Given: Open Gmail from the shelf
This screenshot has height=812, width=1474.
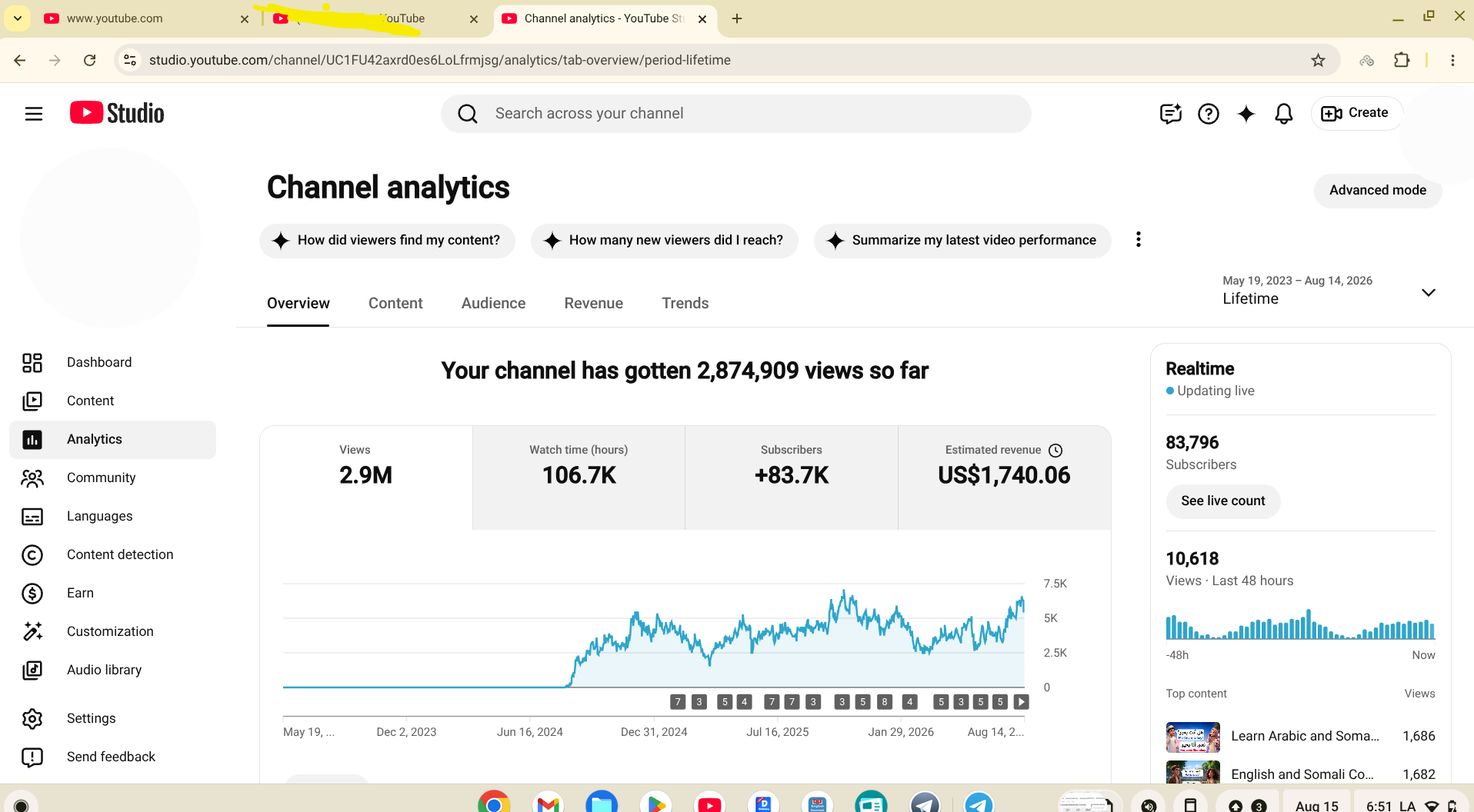Looking at the screenshot, I should pos(548,803).
